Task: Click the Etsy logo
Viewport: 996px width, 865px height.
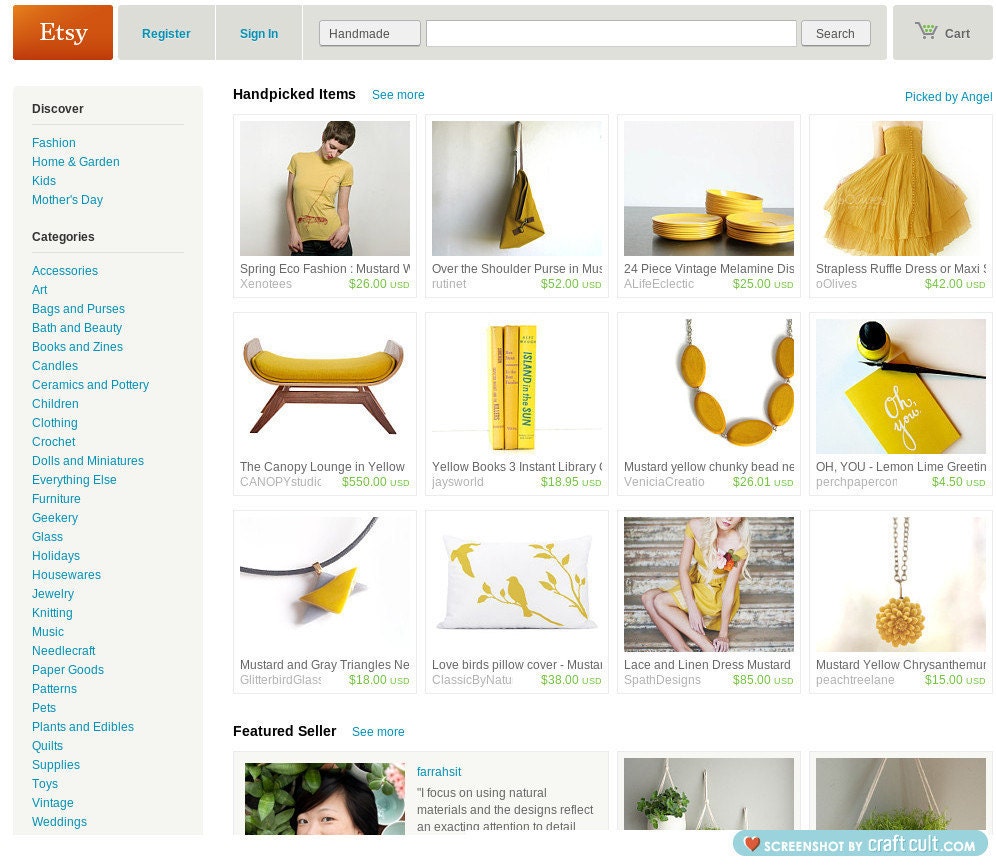Action: (x=63, y=32)
